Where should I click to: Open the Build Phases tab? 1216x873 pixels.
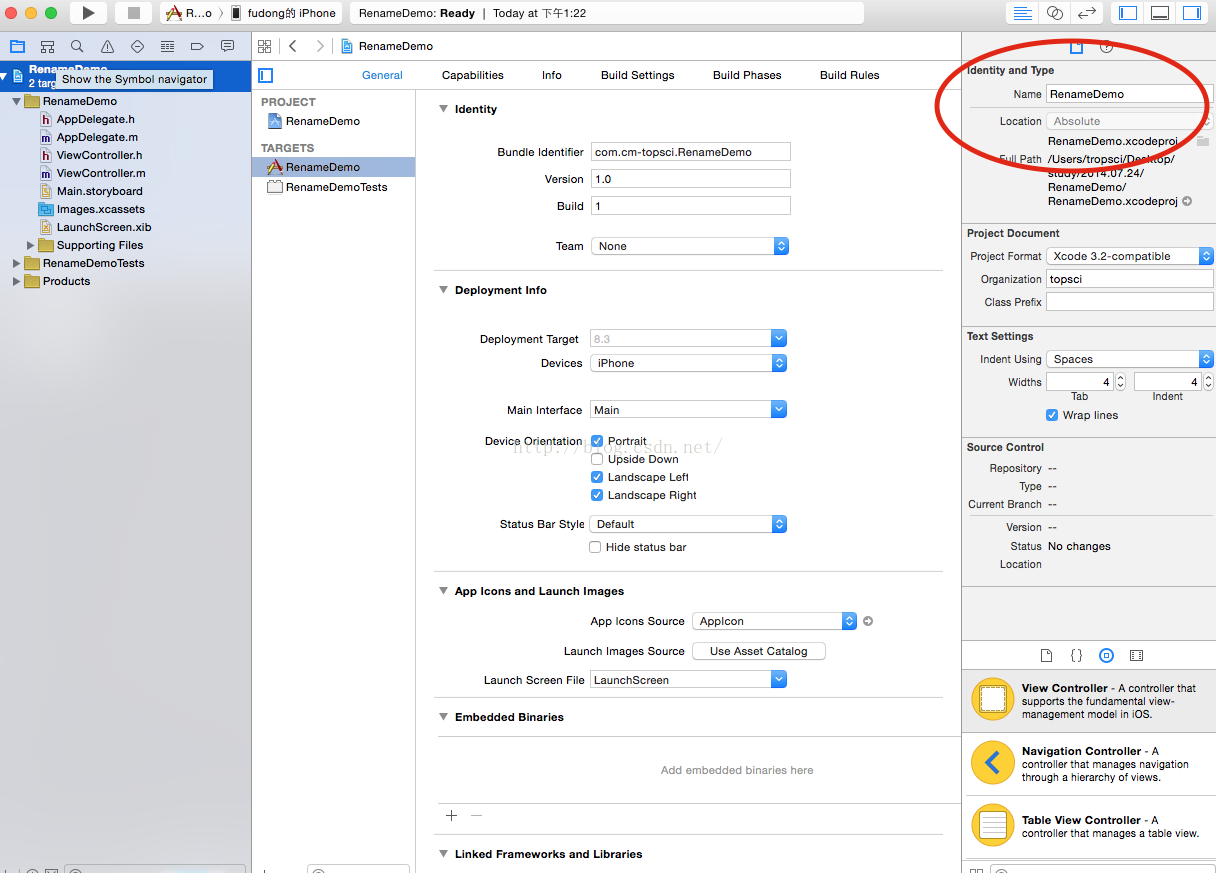click(x=747, y=75)
